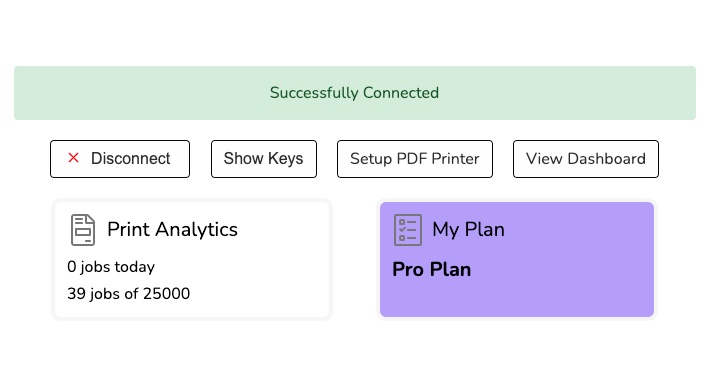Screen dimensions: 711x370
Task: Click the Print Analytics document icon
Action: coord(83,230)
